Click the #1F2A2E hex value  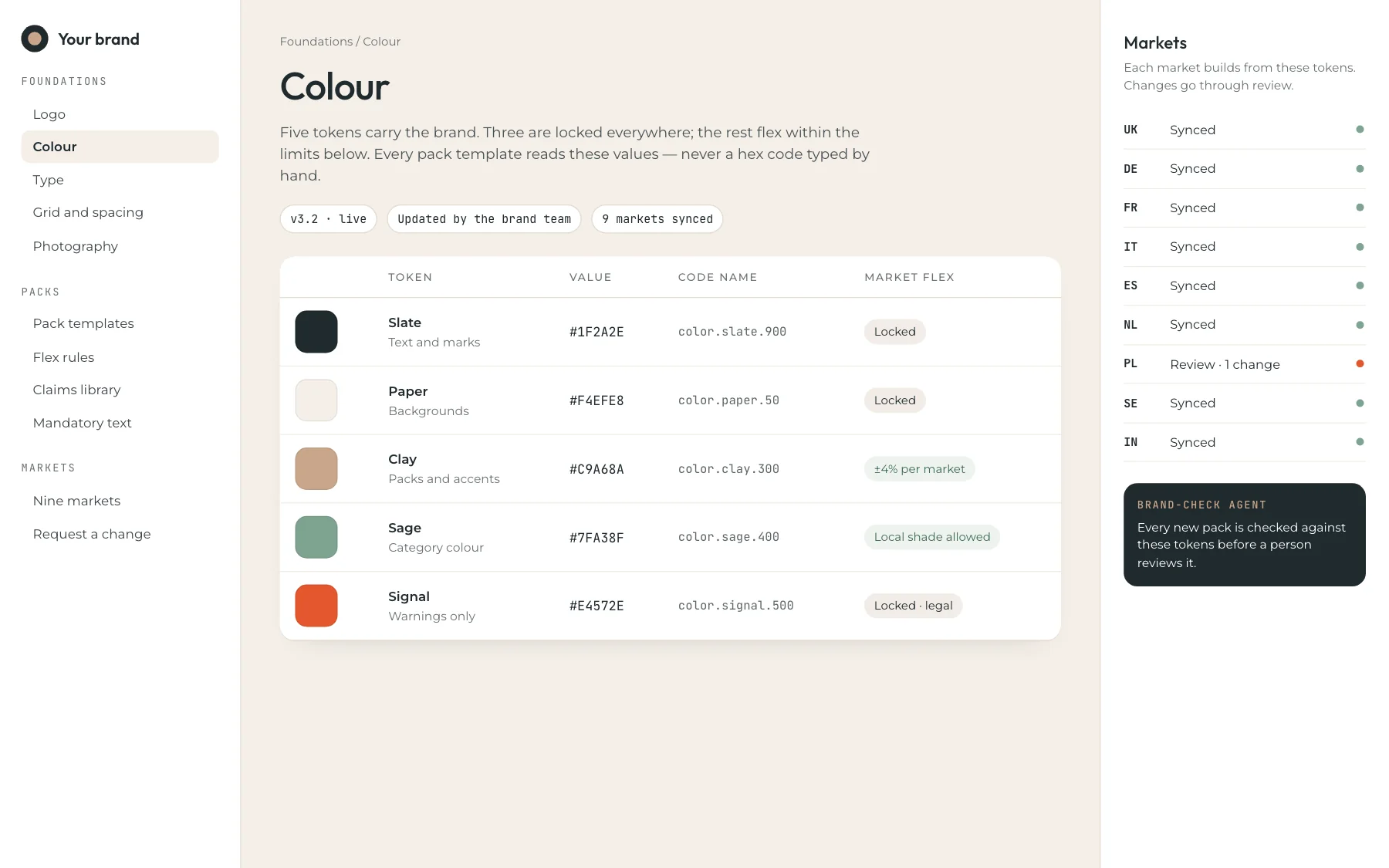(596, 332)
